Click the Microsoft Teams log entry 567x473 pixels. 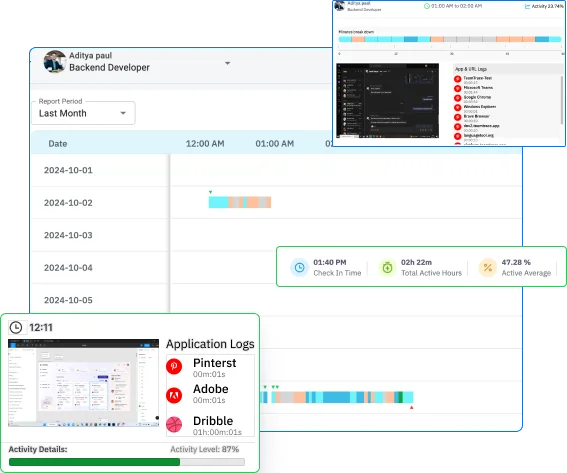click(x=478, y=88)
